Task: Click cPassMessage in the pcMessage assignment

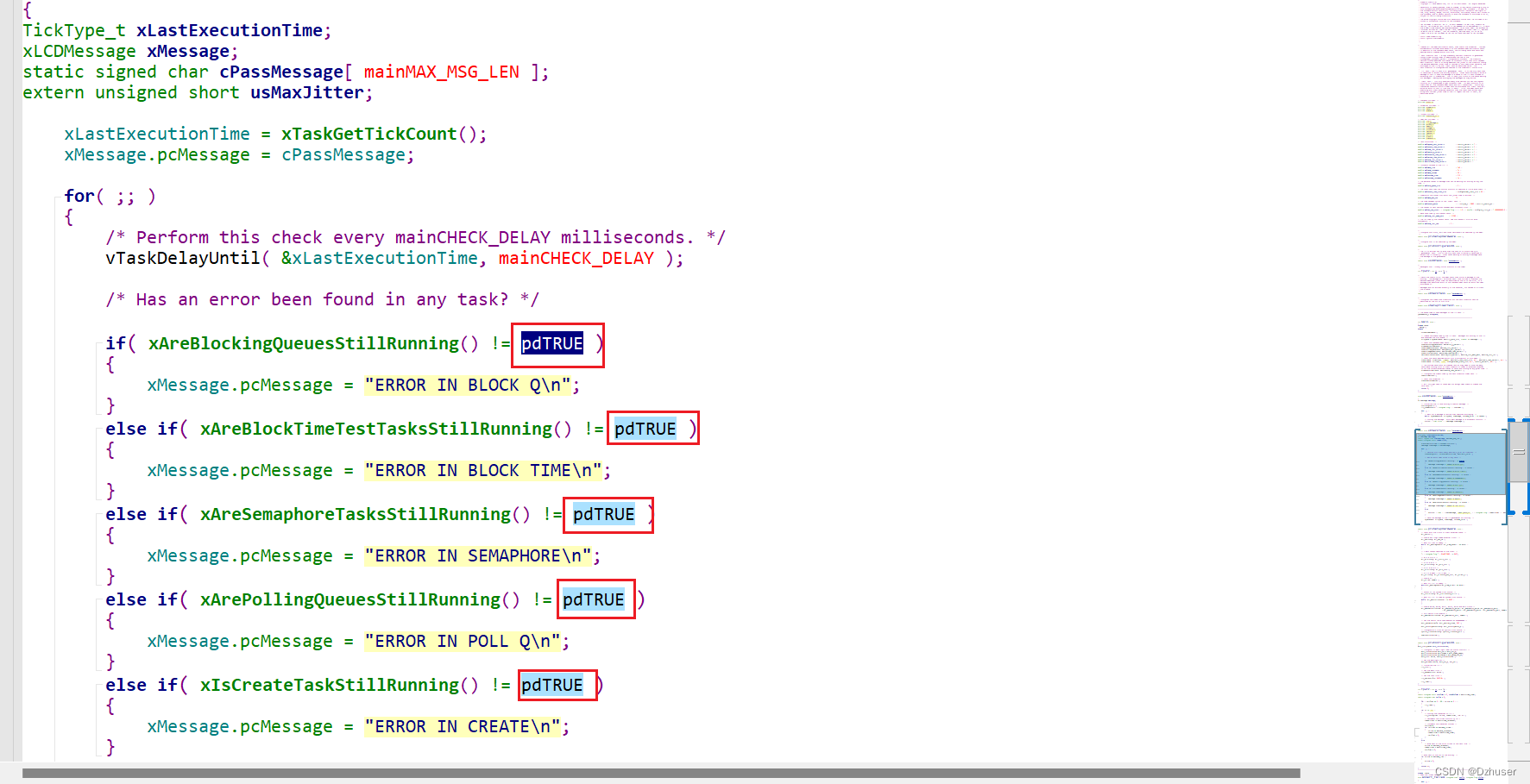Action: tap(343, 154)
